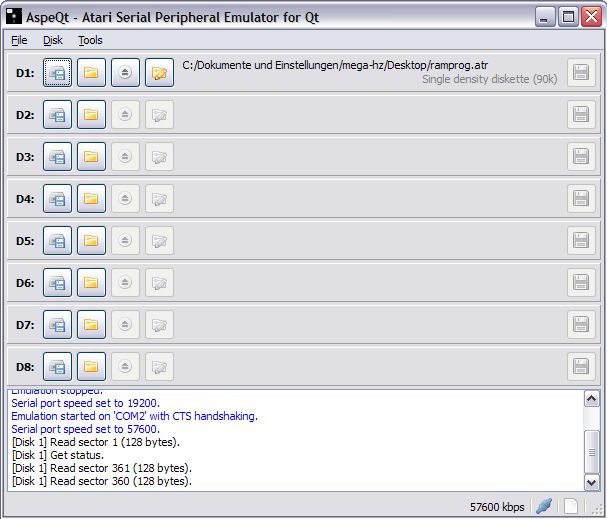
Task: Click the D5 save disk icon
Action: pos(581,241)
